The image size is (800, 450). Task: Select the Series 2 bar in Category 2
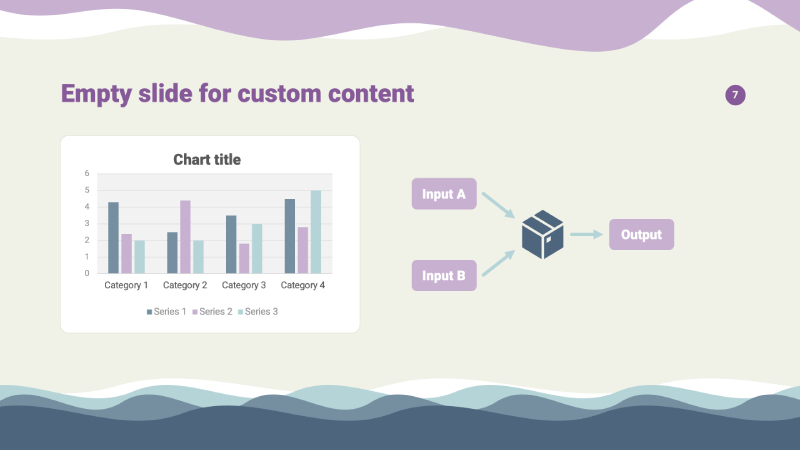(x=185, y=237)
